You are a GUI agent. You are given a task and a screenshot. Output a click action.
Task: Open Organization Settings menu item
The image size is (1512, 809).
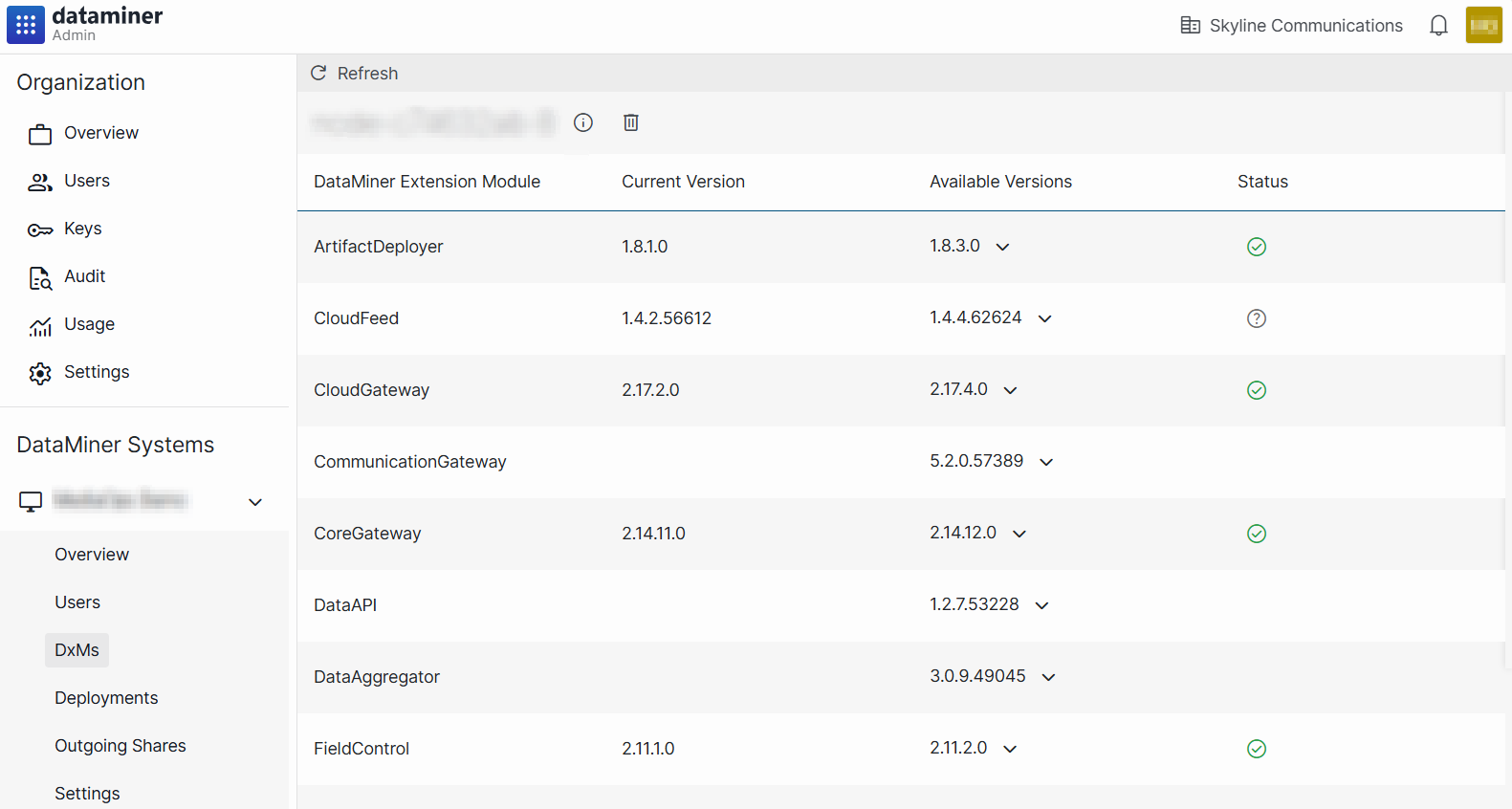(97, 372)
